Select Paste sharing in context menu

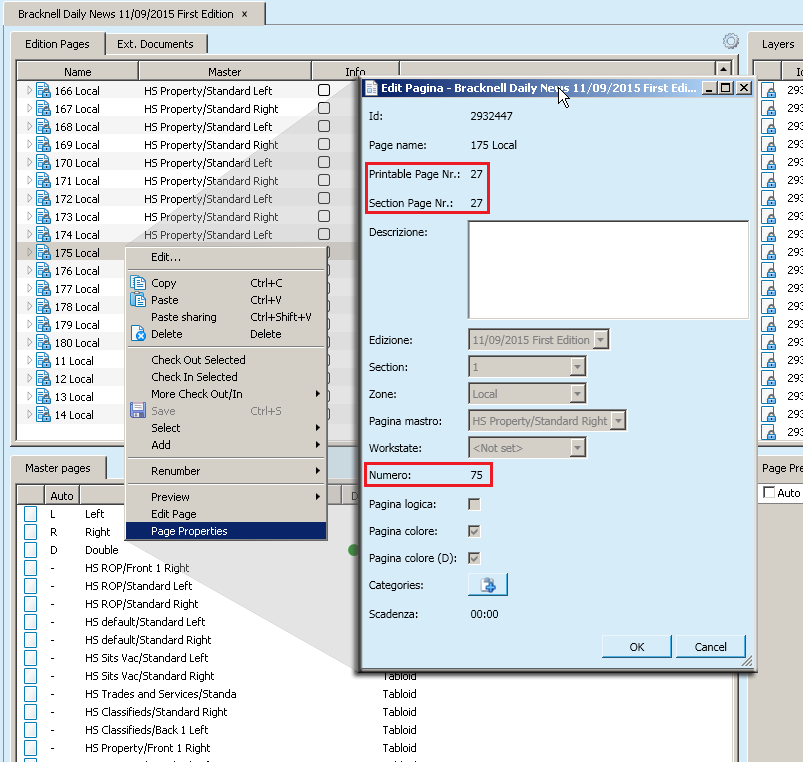click(x=226, y=317)
